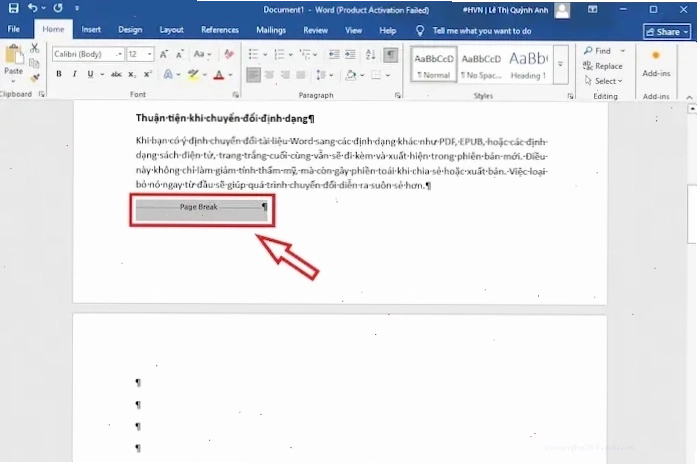Activate the Format Painter brush

(34, 78)
